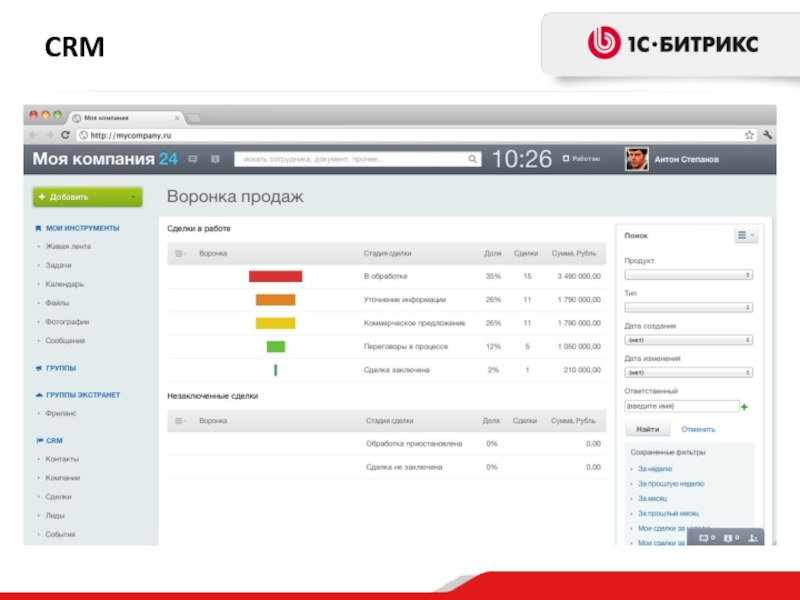Viewport: 800px width, 600px height.
Task: Open the Фриланс extranet group
Action: 60,413
